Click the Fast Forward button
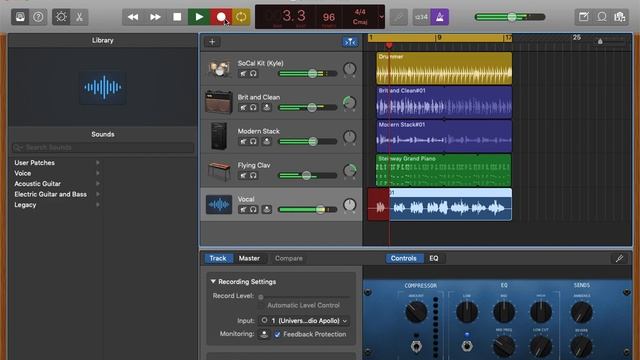This screenshot has height=360, width=640. point(155,17)
